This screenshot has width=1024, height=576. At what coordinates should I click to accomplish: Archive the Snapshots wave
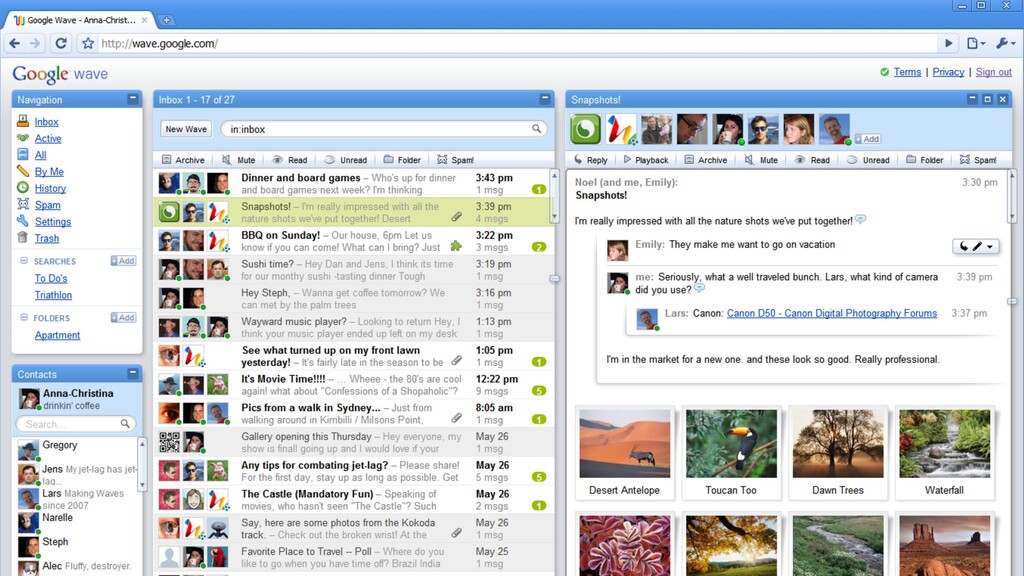[705, 160]
